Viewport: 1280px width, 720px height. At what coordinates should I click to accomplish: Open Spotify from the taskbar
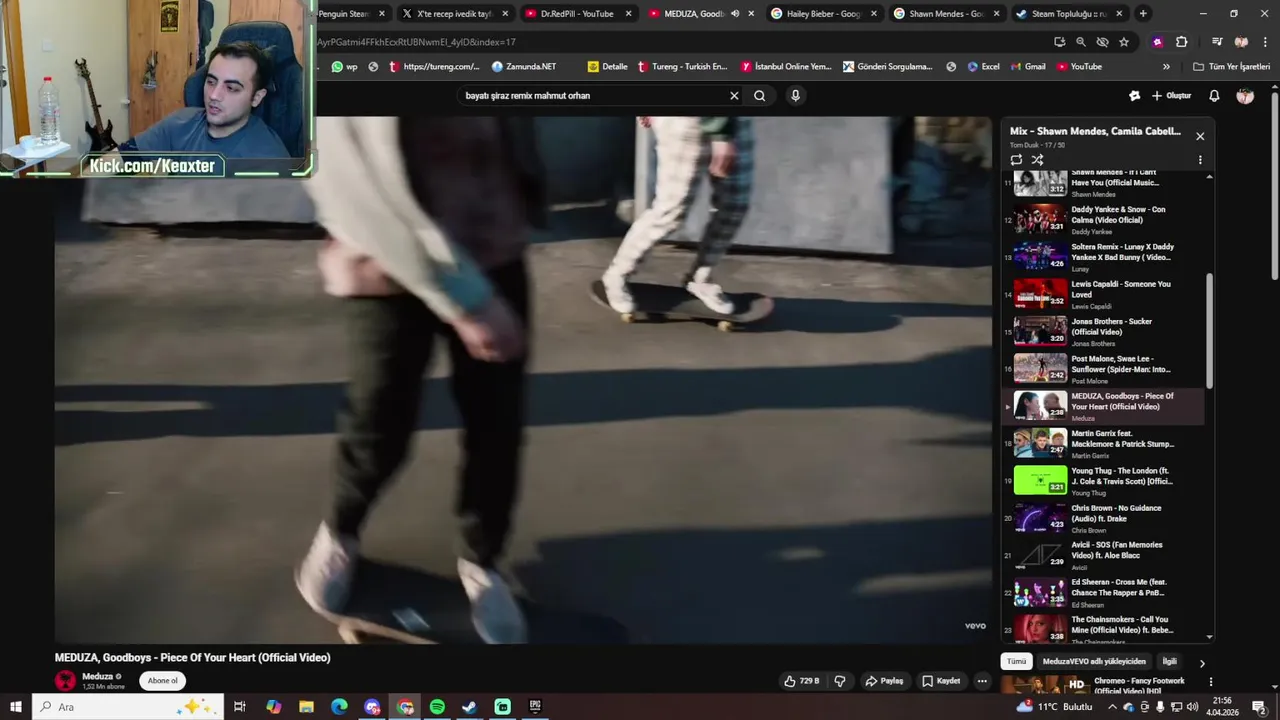click(x=437, y=707)
